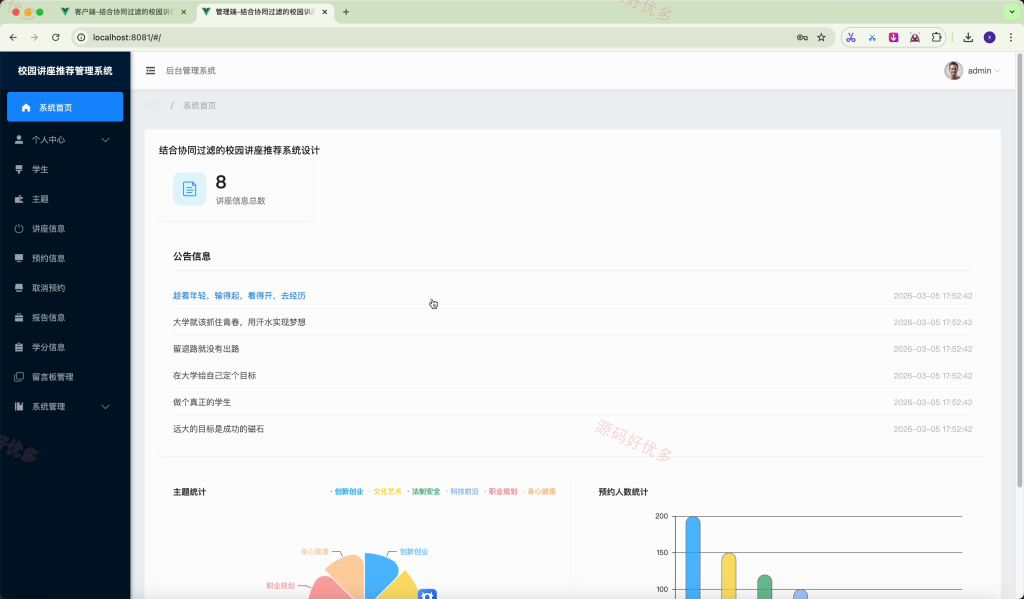Open the saved passwords key icon
This screenshot has width=1024, height=599.
[x=803, y=37]
